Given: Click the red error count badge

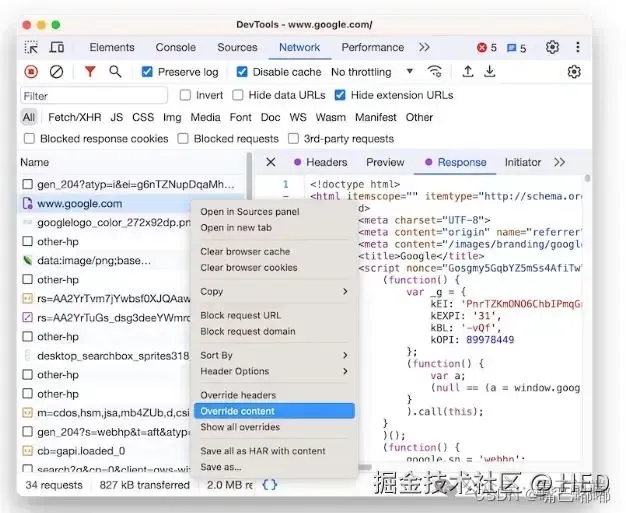Looking at the screenshot, I should pos(487,48).
